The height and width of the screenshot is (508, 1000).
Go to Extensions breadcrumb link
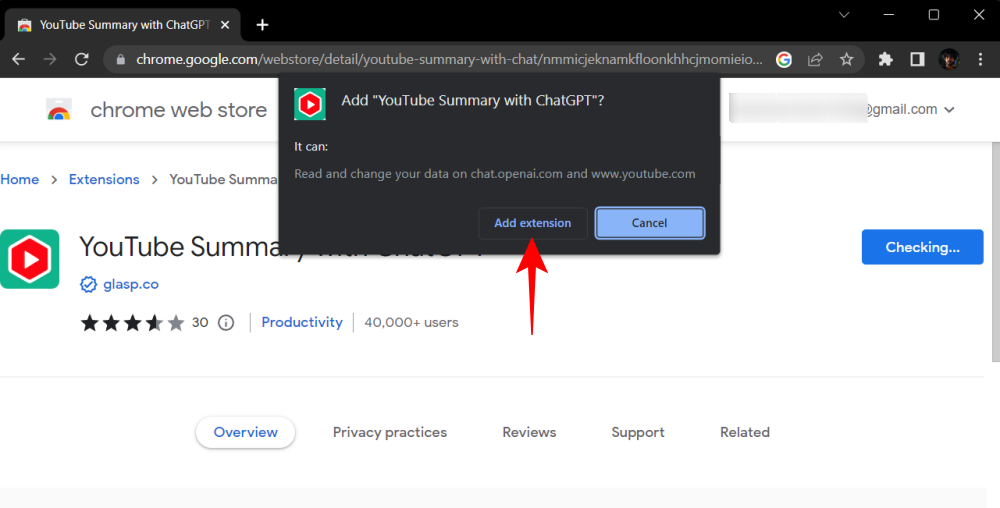coord(104,180)
